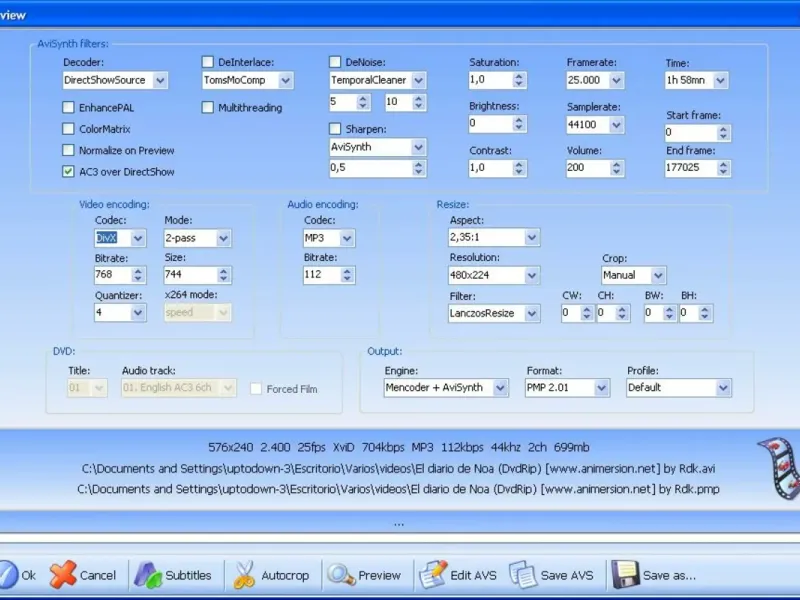
Task: Open the audio Codec MP3 dropdown
Action: [347, 238]
